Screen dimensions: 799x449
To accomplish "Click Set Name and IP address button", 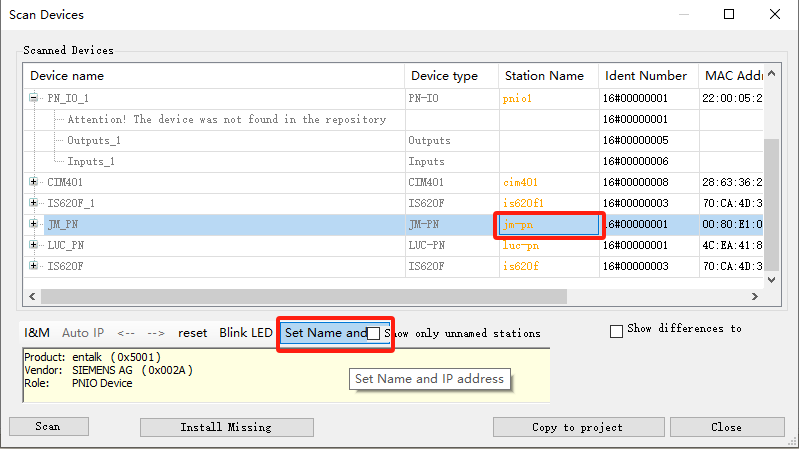I will (x=324, y=333).
